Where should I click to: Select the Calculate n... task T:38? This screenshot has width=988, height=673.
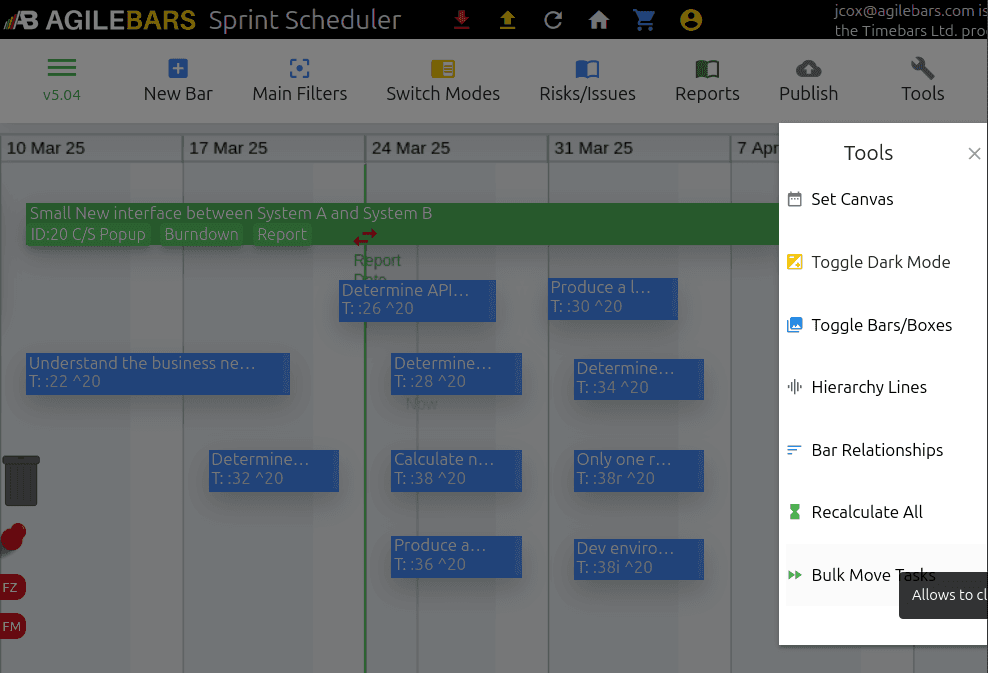456,470
